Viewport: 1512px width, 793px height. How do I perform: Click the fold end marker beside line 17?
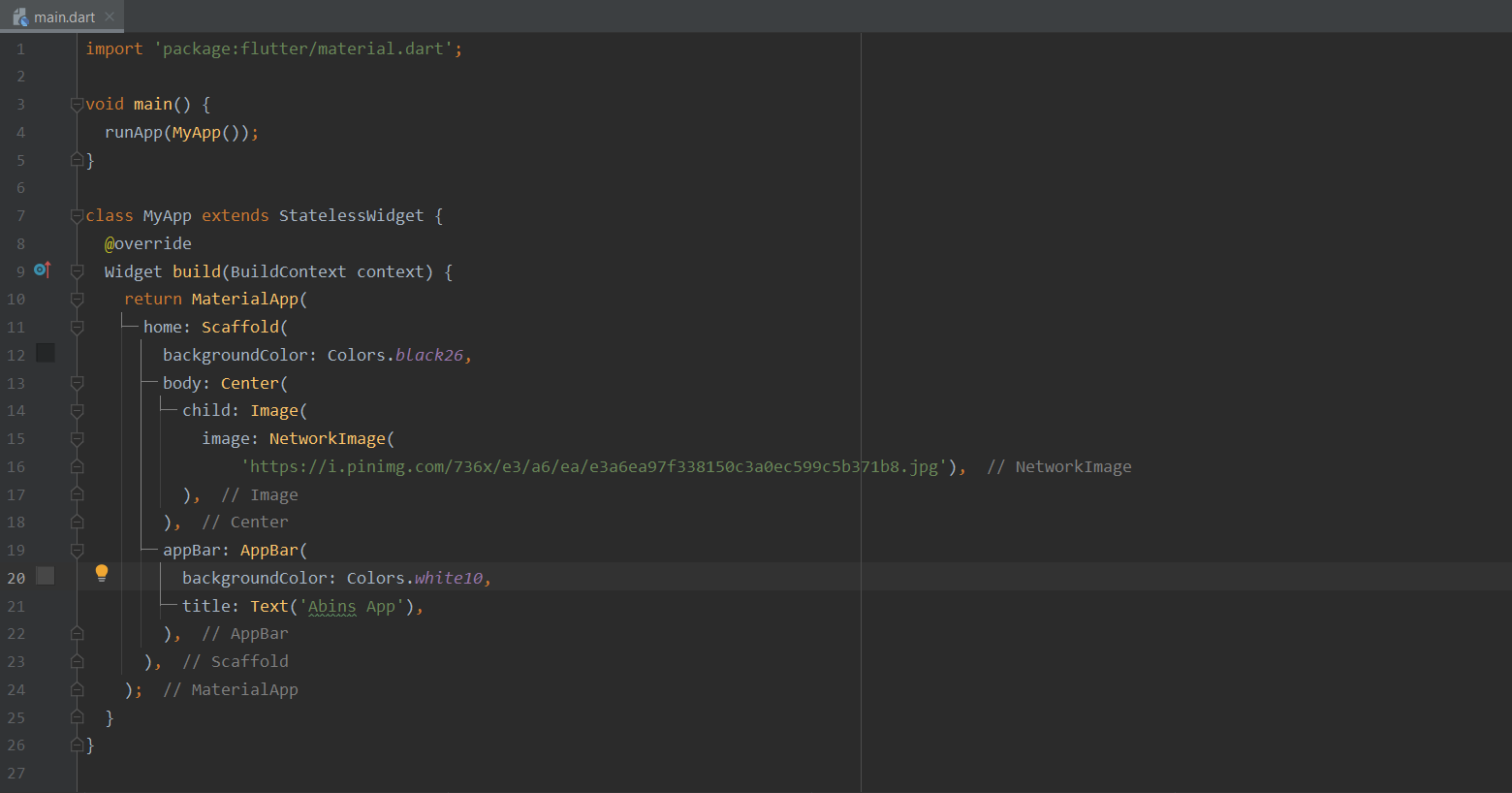tap(77, 494)
